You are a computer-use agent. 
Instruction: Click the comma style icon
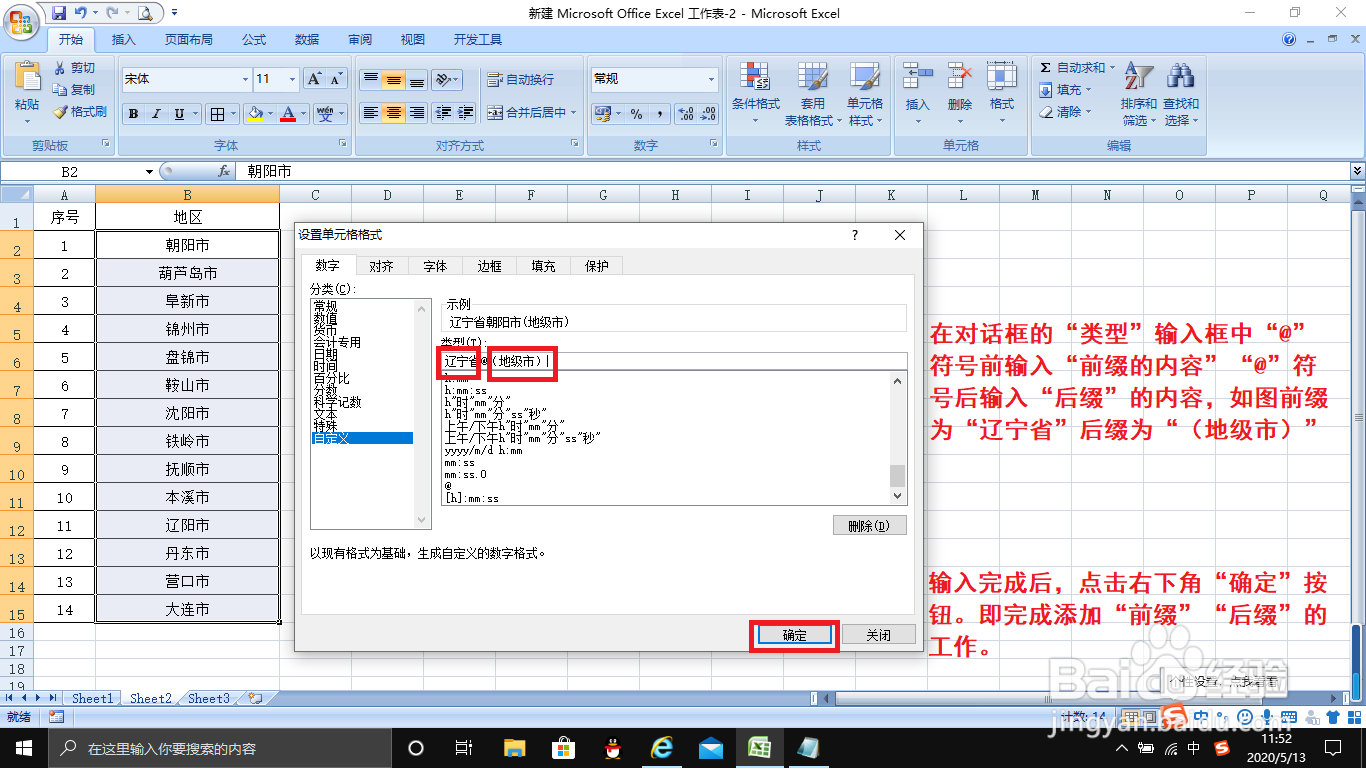tap(660, 114)
